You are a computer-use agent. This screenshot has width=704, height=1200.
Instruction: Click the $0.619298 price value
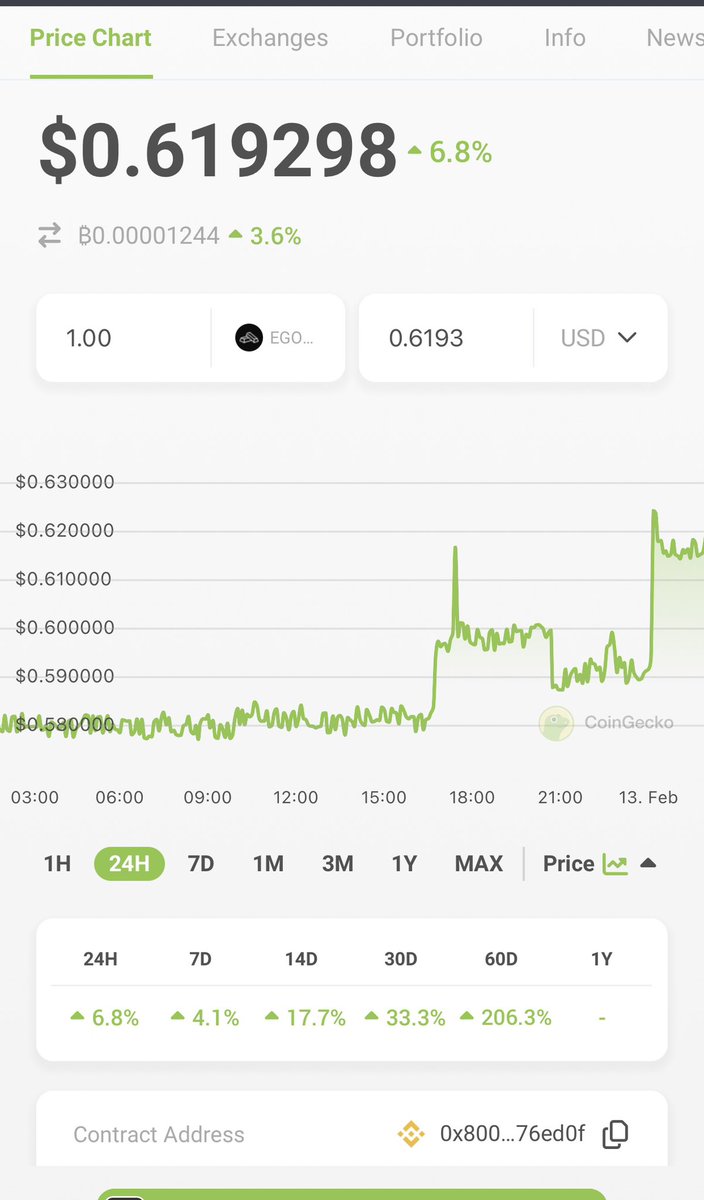pos(218,152)
